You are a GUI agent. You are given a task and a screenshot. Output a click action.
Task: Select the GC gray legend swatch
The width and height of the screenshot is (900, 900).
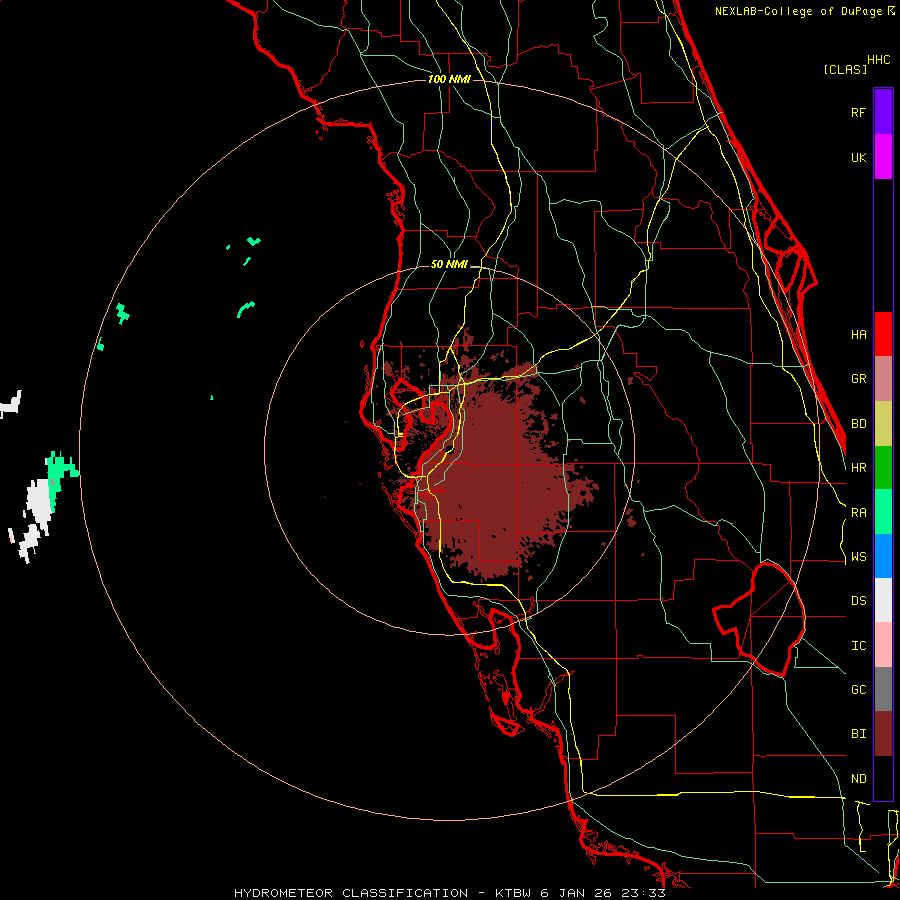point(883,689)
